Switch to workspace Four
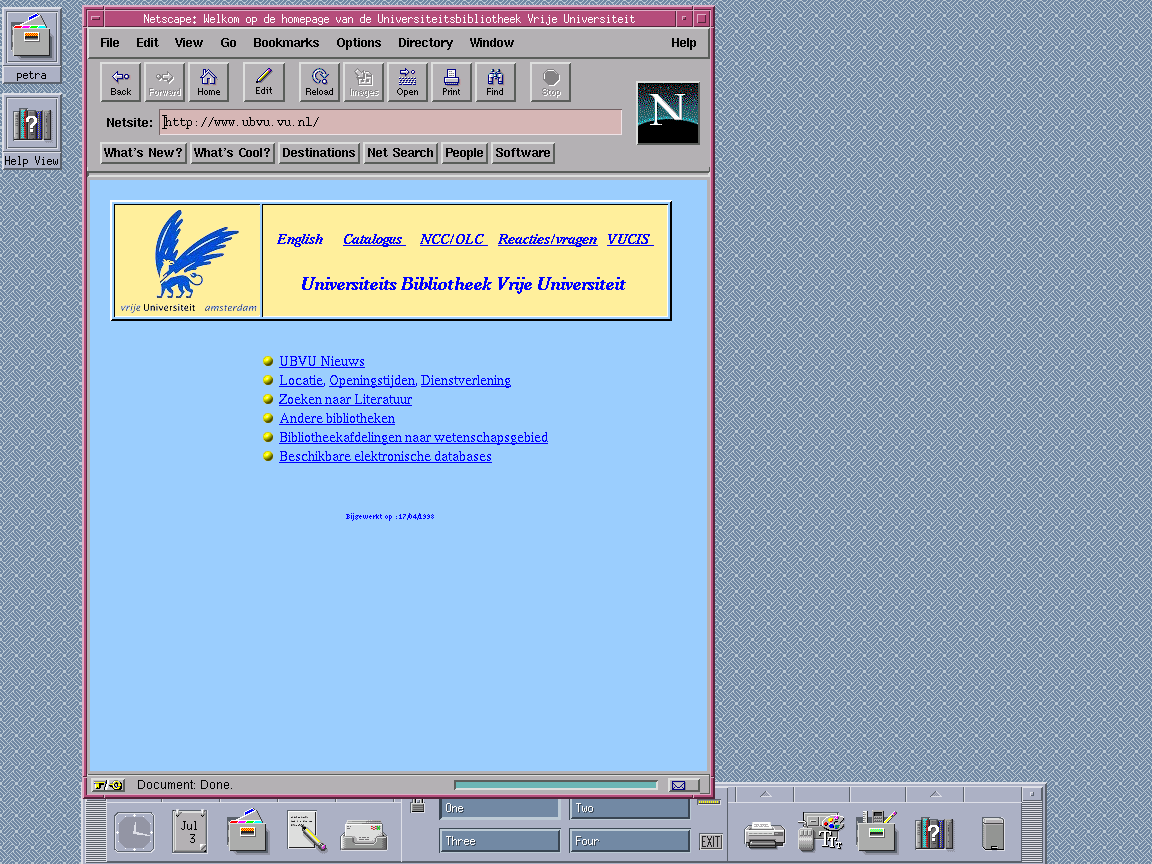Image resolution: width=1152 pixels, height=864 pixels. pyautogui.click(x=630, y=841)
